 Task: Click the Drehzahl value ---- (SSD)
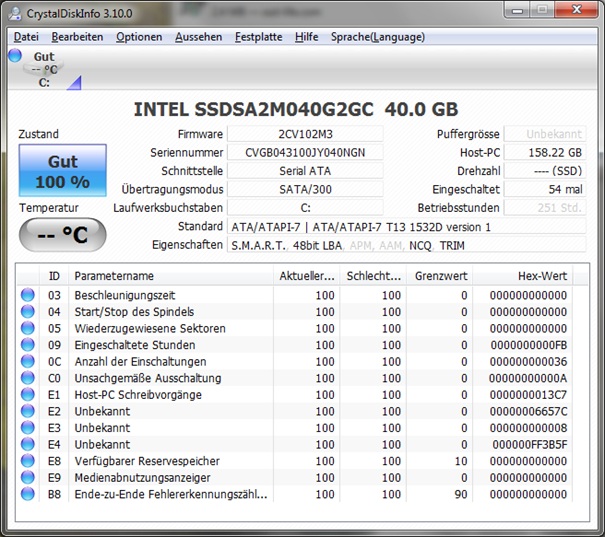tap(545, 171)
